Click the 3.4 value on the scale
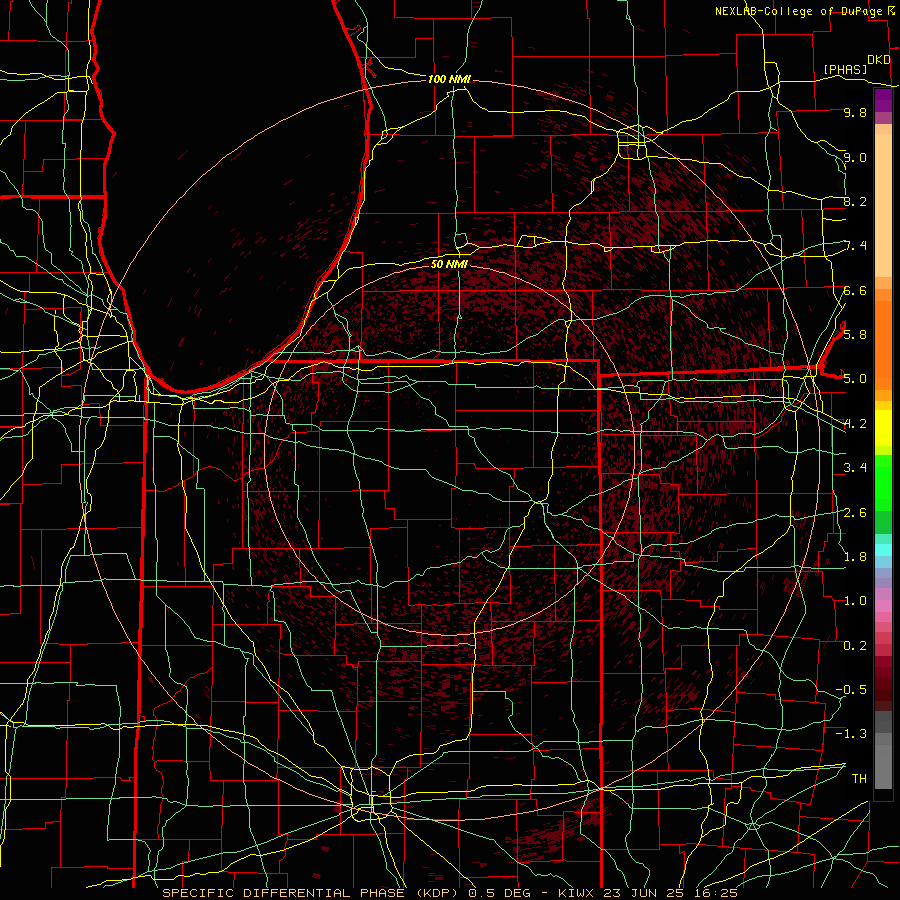This screenshot has height=900, width=900. coord(855,468)
